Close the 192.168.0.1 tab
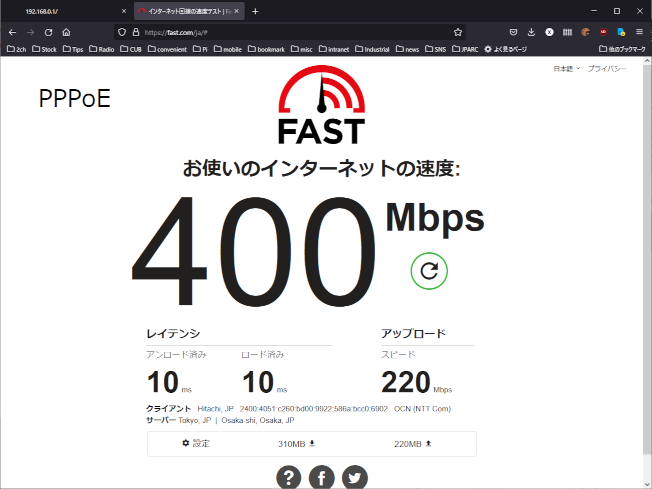The image size is (652, 489). coord(123,11)
